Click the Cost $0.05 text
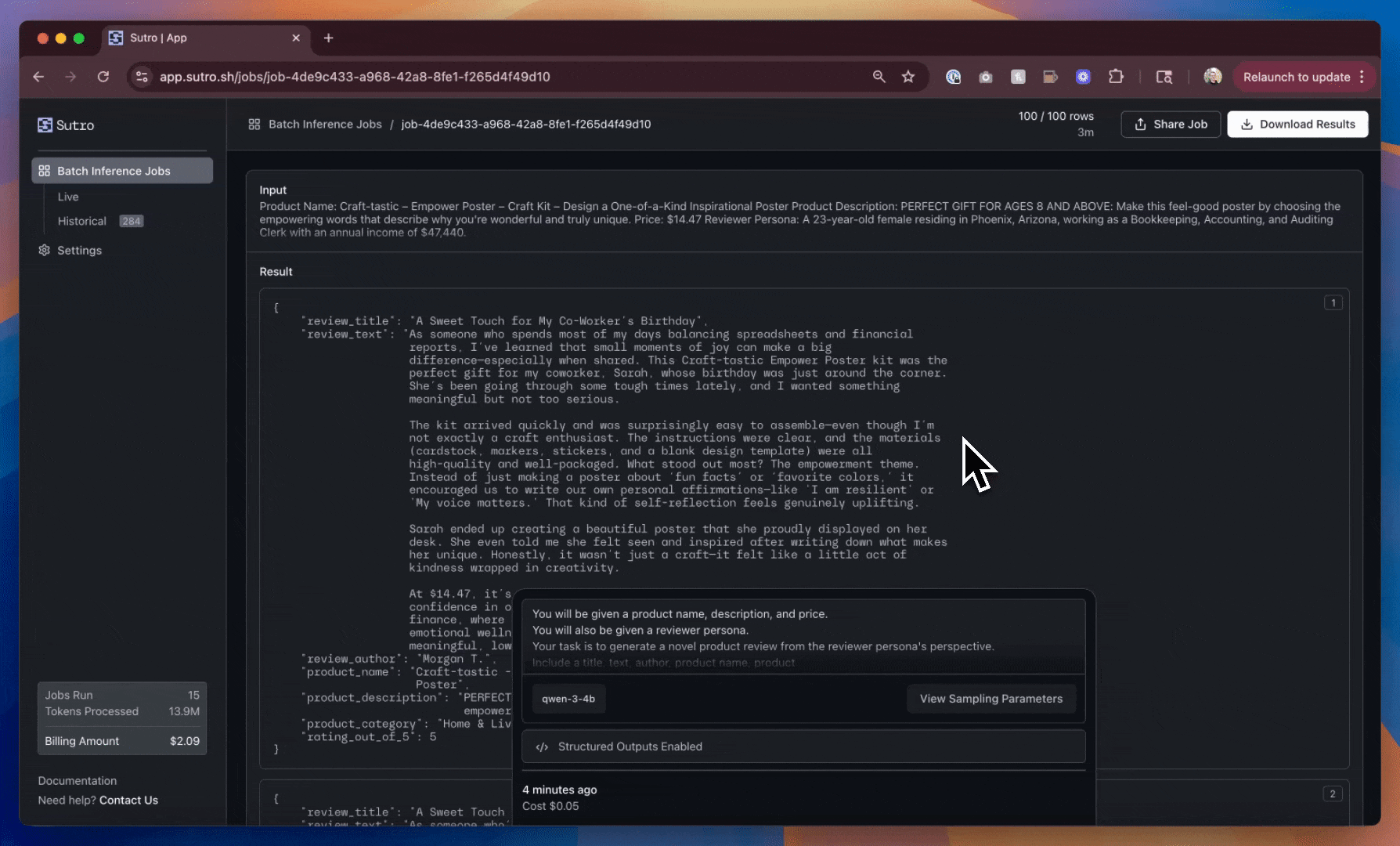This screenshot has height=846, width=1400. point(550,806)
